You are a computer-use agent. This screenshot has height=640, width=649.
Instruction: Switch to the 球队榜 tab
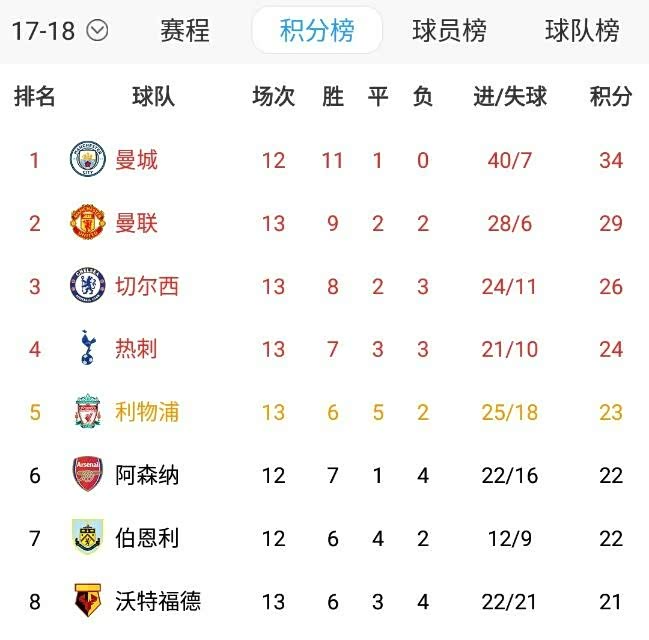[582, 31]
